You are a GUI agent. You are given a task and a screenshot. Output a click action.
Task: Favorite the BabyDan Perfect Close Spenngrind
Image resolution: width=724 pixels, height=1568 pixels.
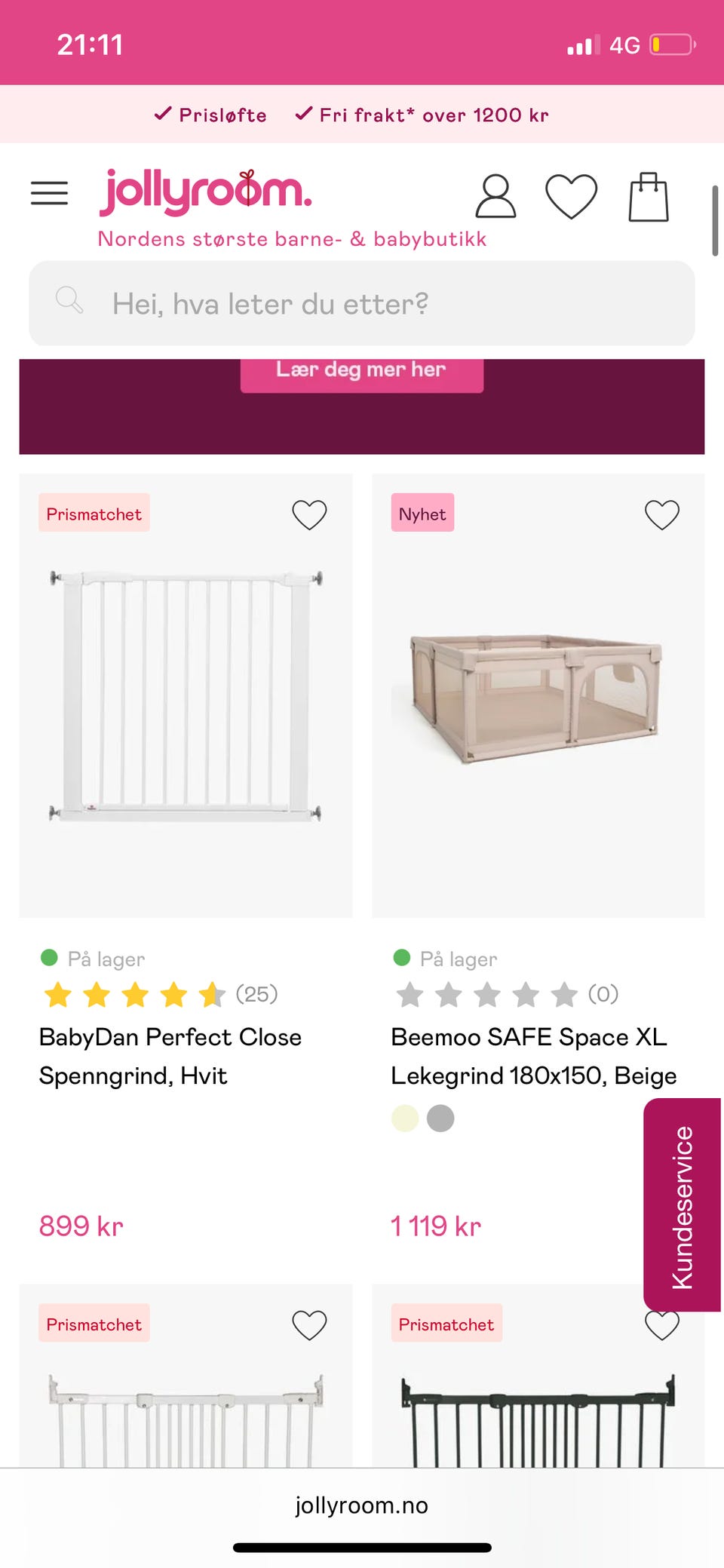click(309, 514)
